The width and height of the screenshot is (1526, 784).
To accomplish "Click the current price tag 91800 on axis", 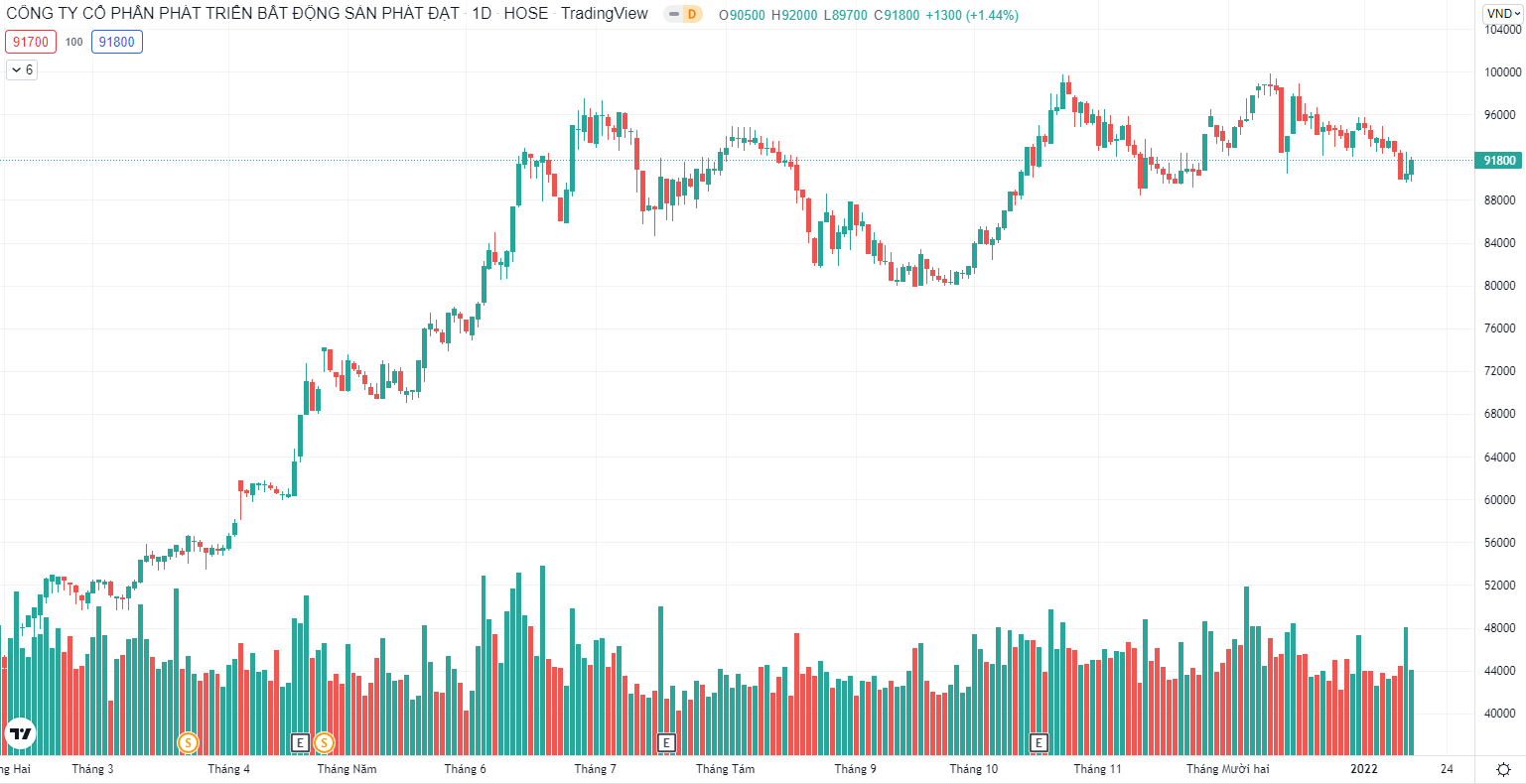I will (1499, 160).
